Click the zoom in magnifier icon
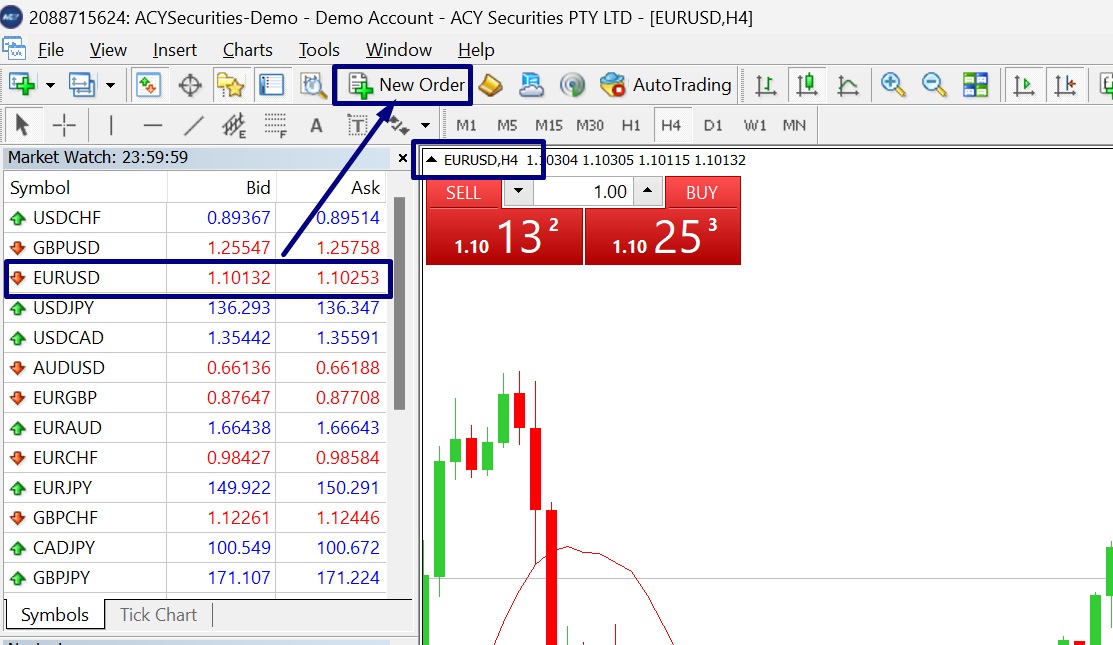1113x645 pixels. [893, 85]
